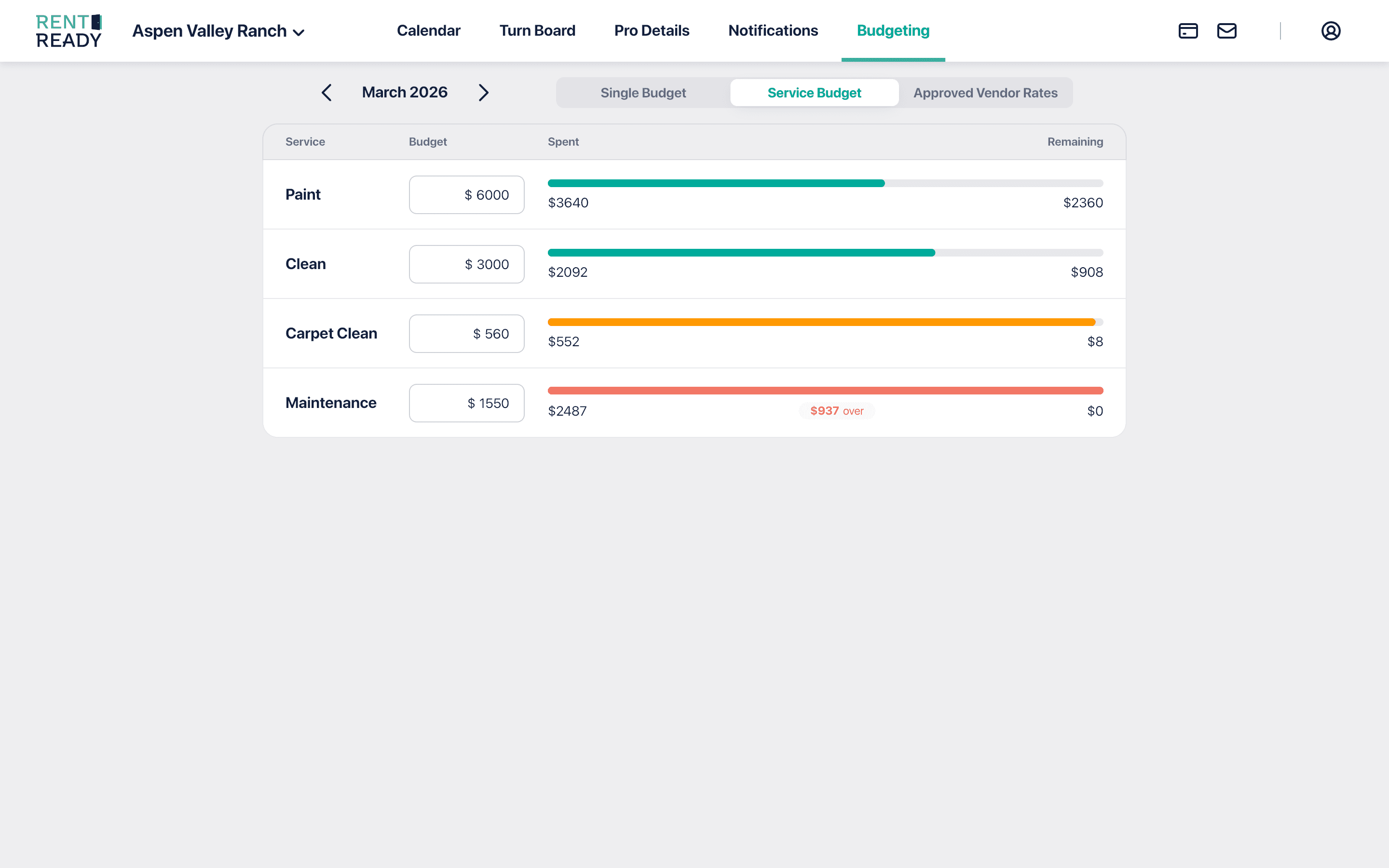
Task: Advance to next month with right chevron
Action: coord(483,93)
